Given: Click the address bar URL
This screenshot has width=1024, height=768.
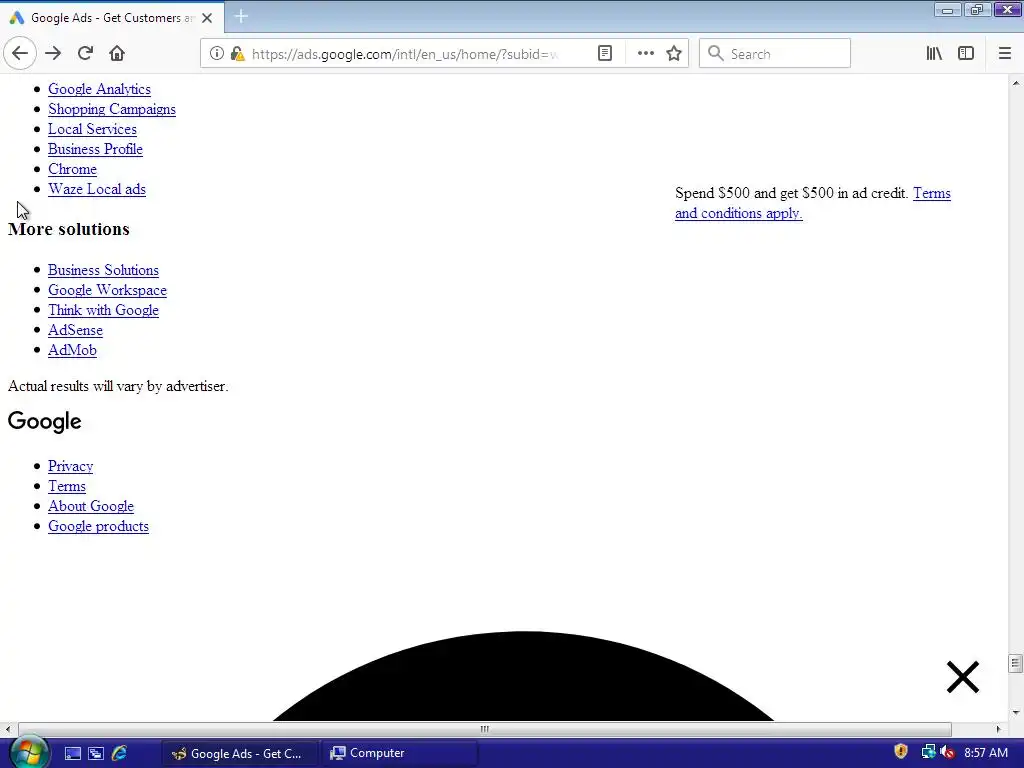Looking at the screenshot, I should [405, 54].
